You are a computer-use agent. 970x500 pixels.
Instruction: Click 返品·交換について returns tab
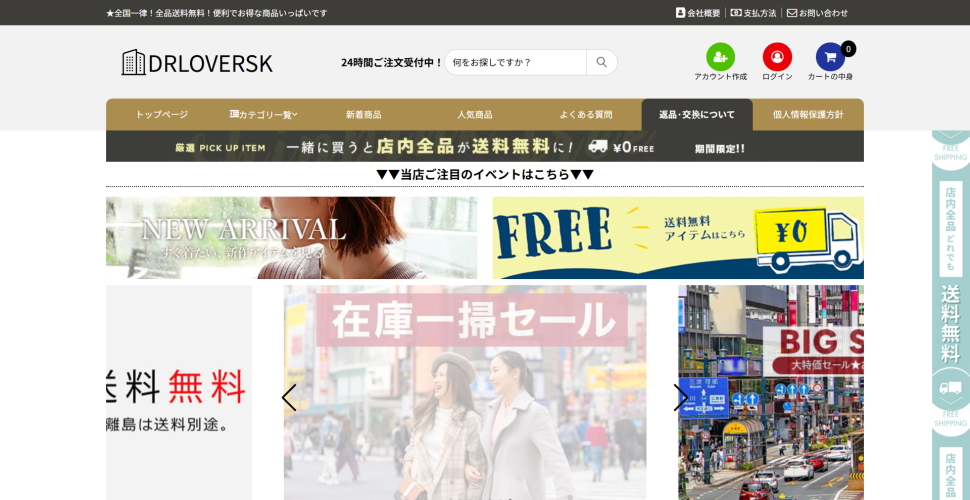pos(696,115)
